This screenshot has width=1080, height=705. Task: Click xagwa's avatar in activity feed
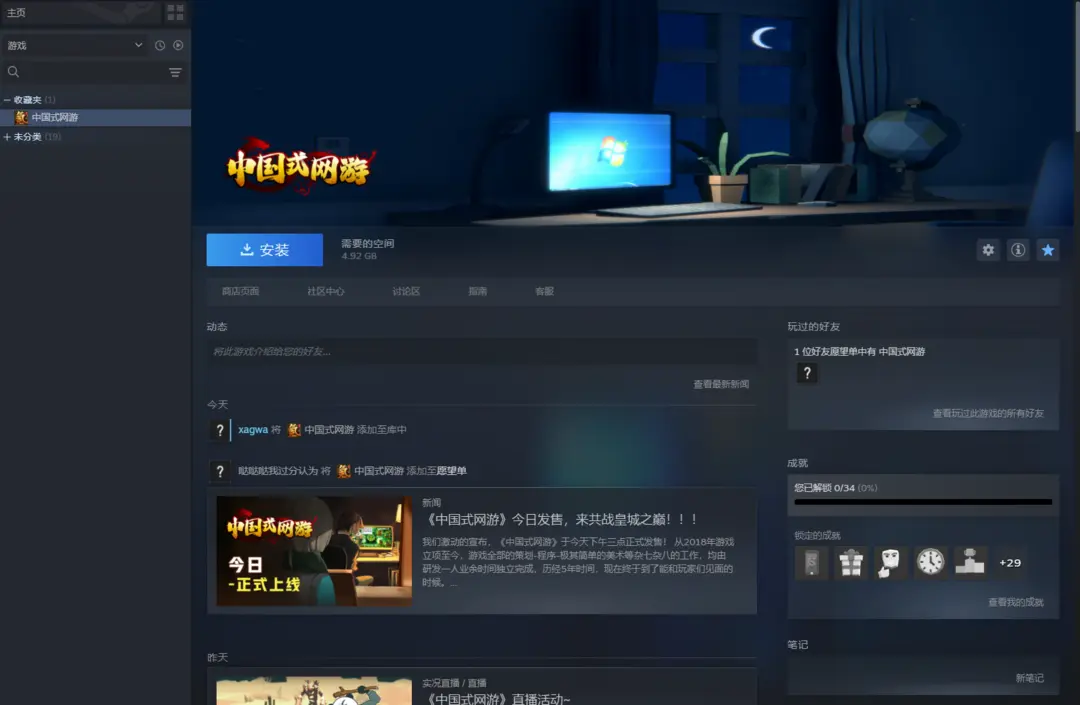pos(220,430)
